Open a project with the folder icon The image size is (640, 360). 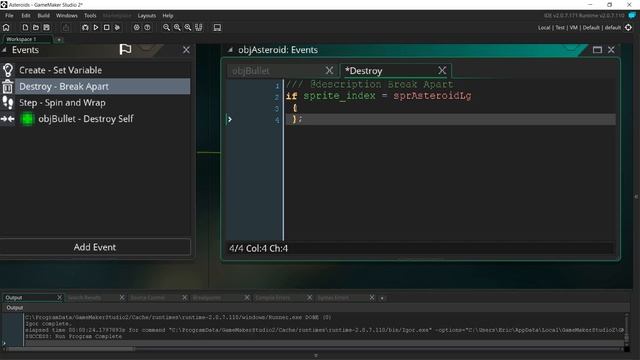click(36, 28)
